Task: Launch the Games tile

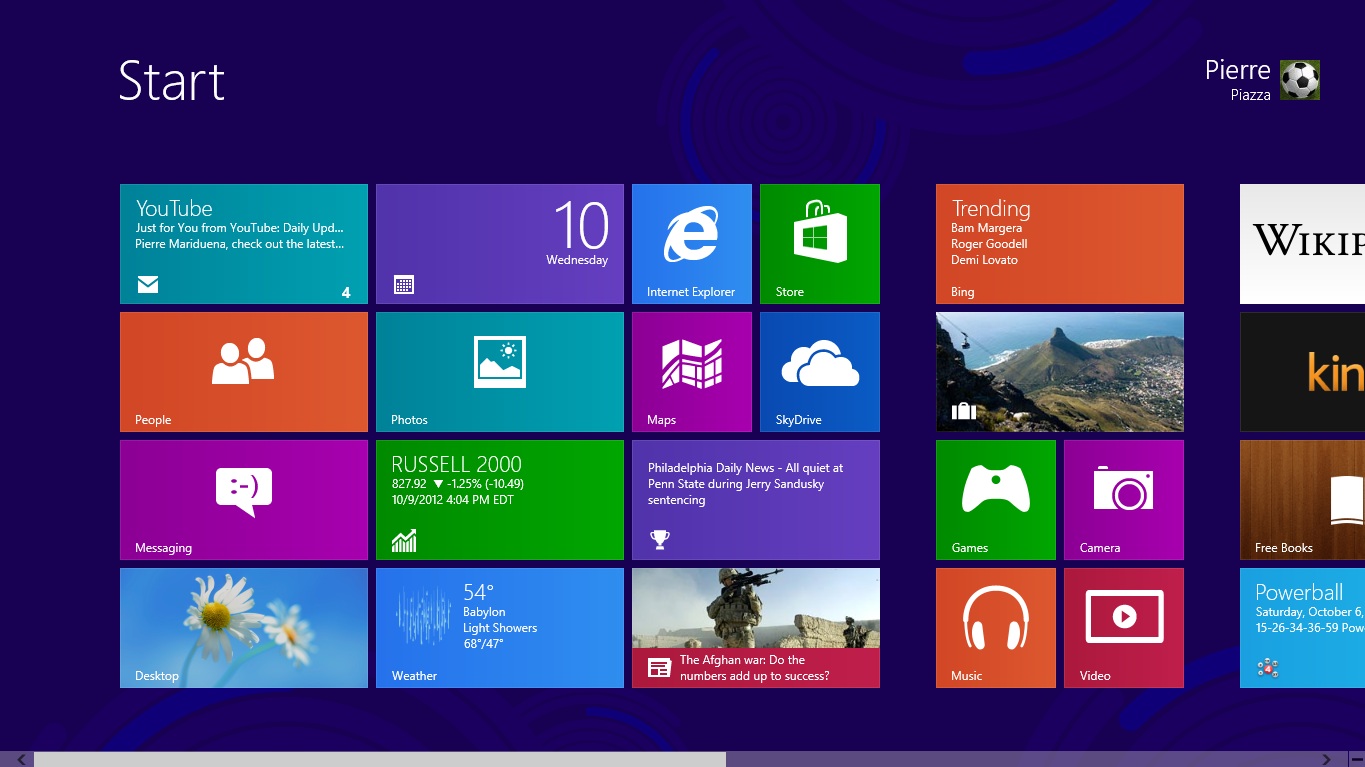Action: (x=996, y=500)
